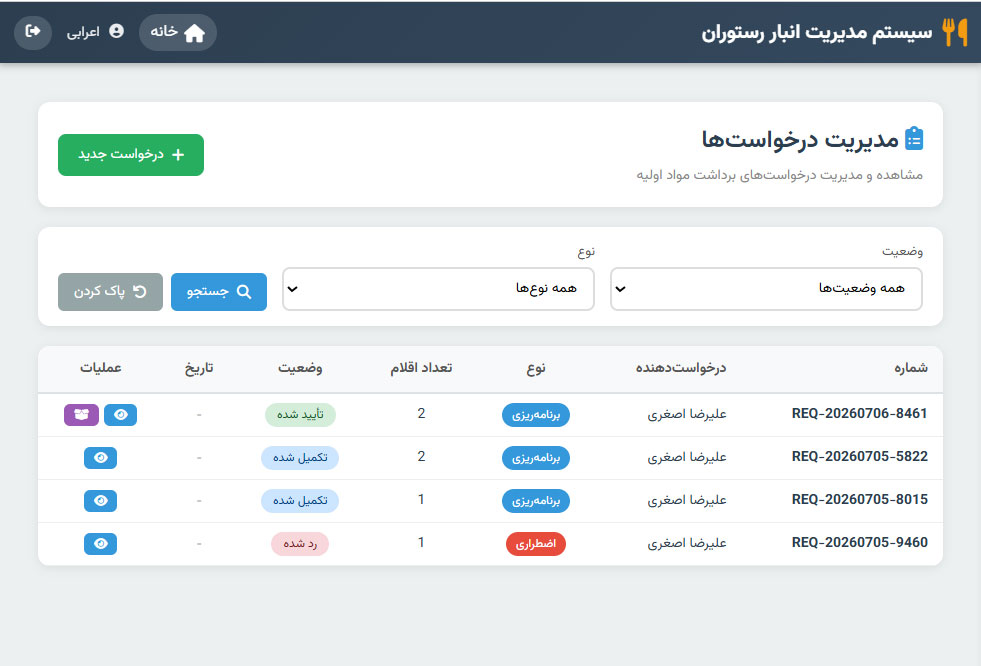Viewport: 981px width, 666px height.
Task: Click علیرضا اصغری in REQ-20260705-9460 row
Action: [x=686, y=543]
